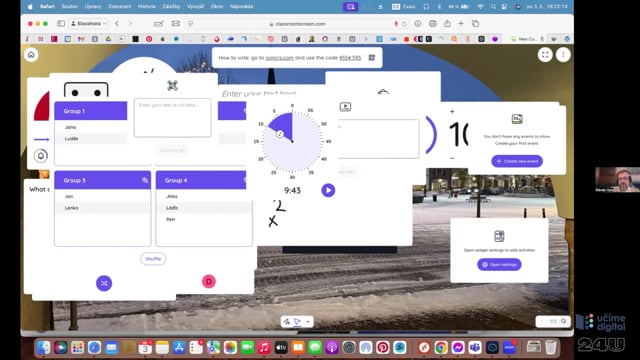Select the pointer tool in bottom toolbar
This screenshot has width=640, height=360.
297,322
